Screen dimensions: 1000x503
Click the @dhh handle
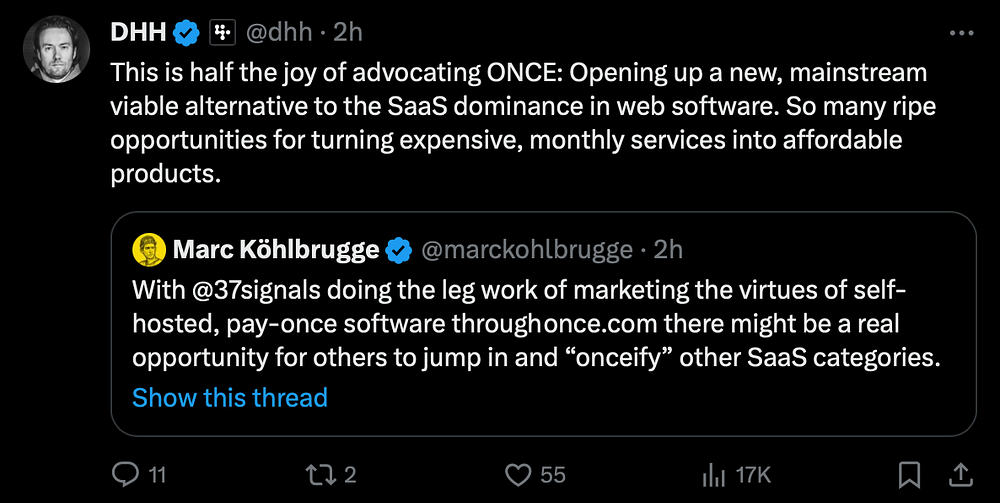tap(281, 33)
